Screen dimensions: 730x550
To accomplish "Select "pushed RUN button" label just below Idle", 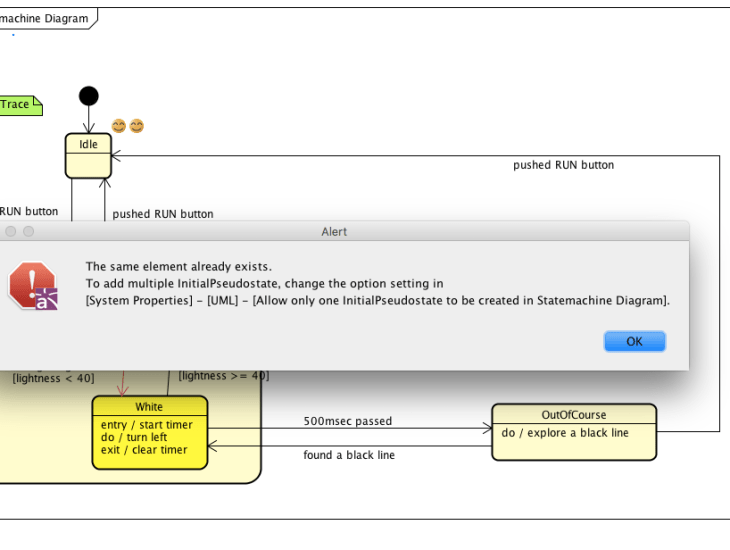I will [x=162, y=214].
